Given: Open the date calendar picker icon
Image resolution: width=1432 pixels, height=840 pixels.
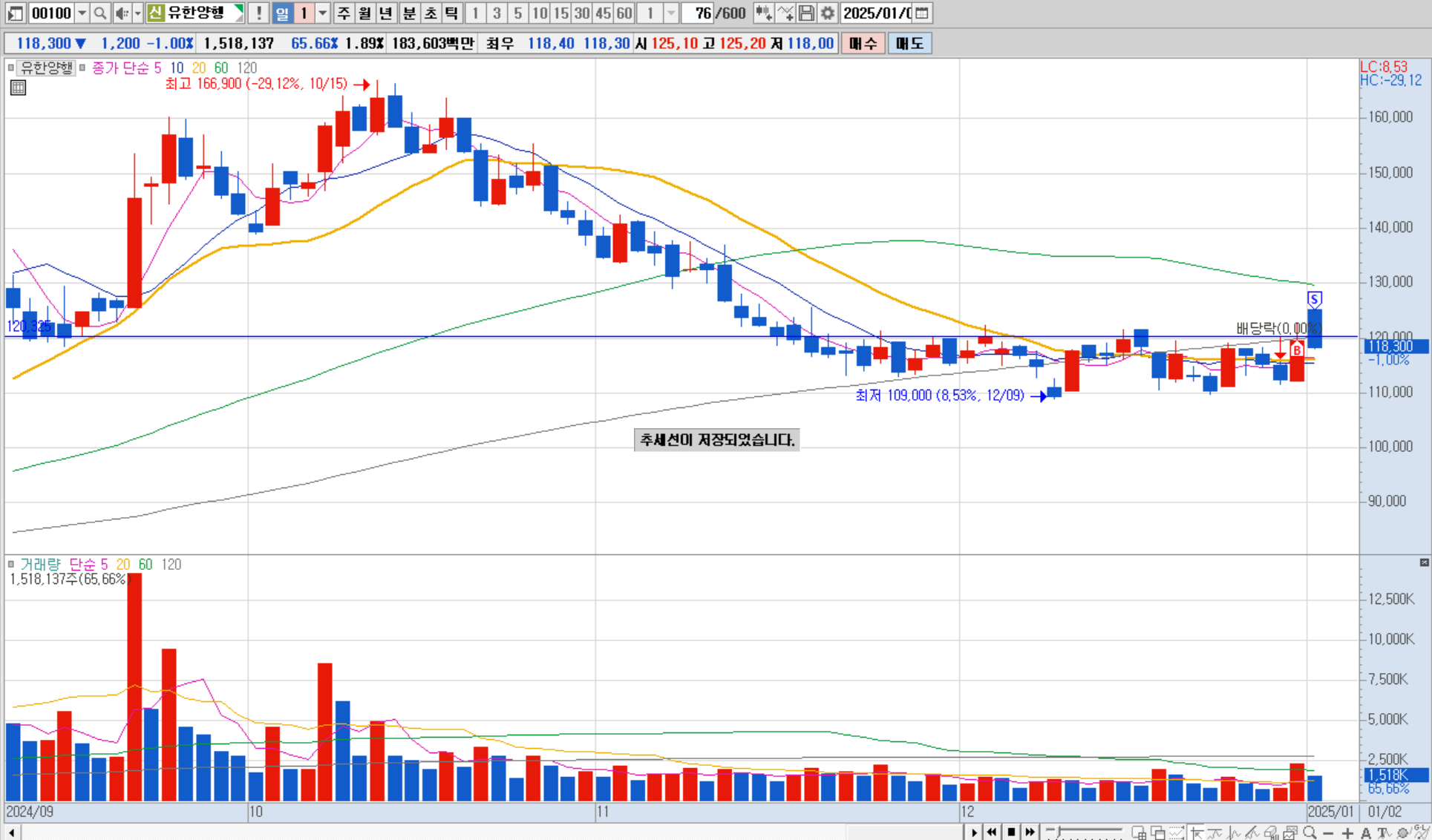Looking at the screenshot, I should [x=922, y=13].
